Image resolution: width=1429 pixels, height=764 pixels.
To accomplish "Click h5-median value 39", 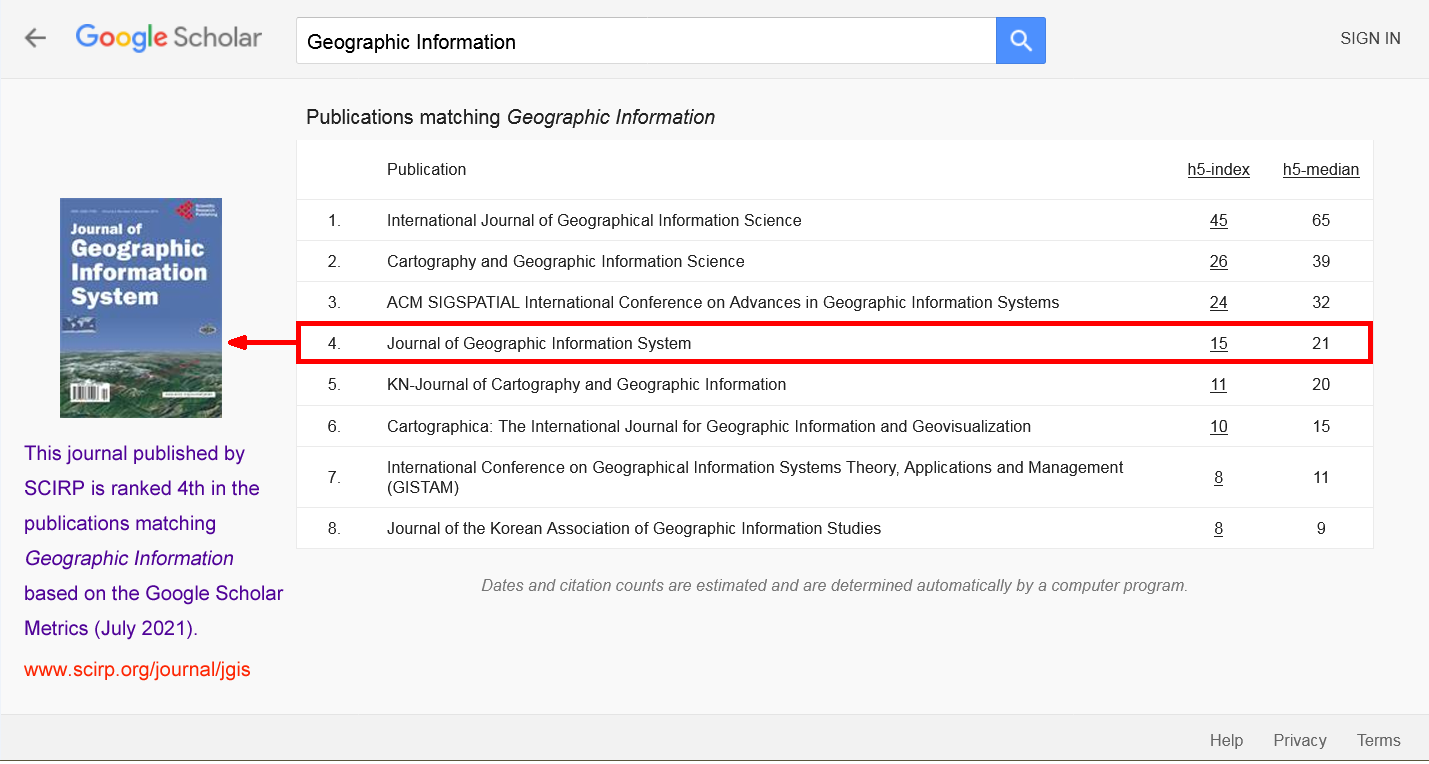I will tap(1321, 261).
